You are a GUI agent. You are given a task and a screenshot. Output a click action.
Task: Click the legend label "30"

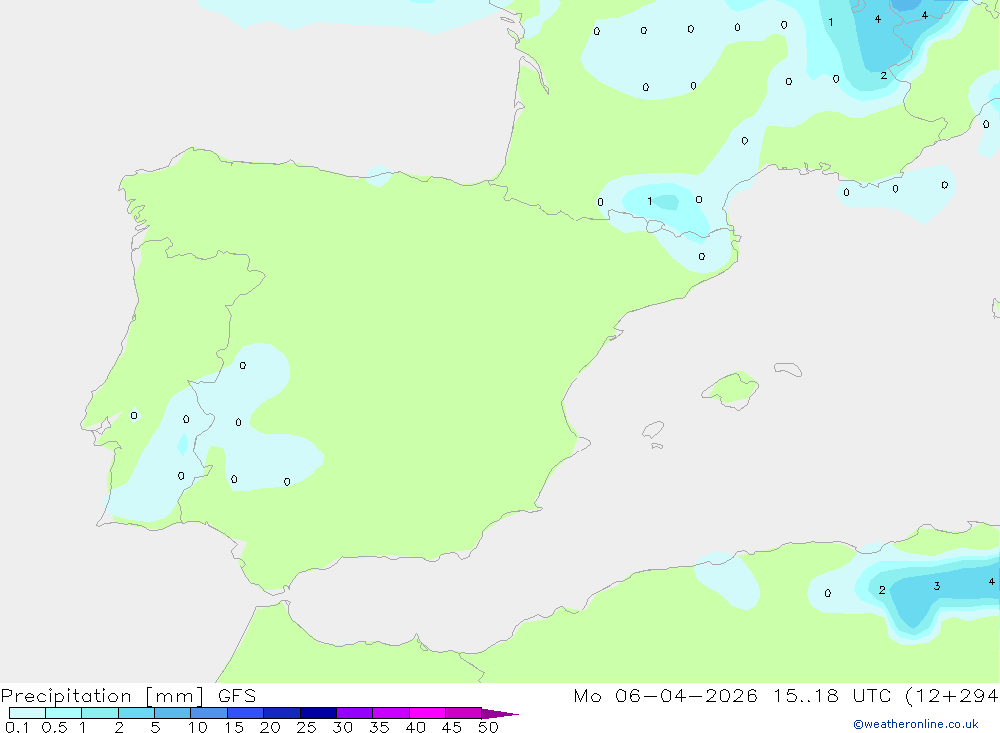pos(342,727)
